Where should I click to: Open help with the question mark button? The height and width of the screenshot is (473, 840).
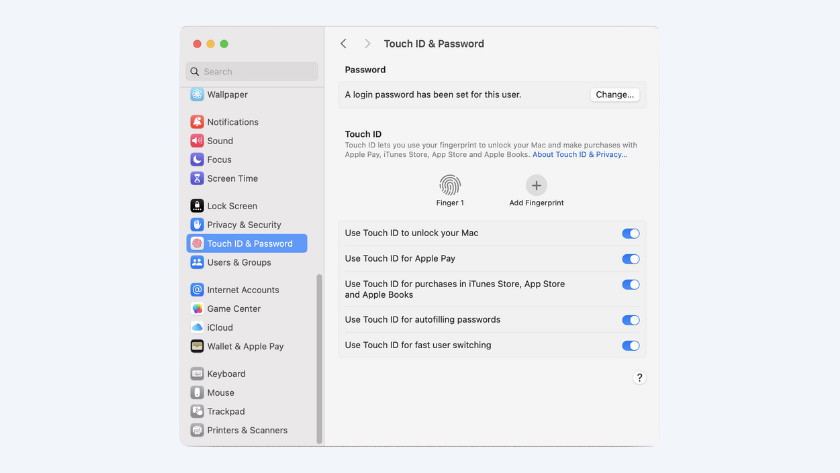pos(639,378)
